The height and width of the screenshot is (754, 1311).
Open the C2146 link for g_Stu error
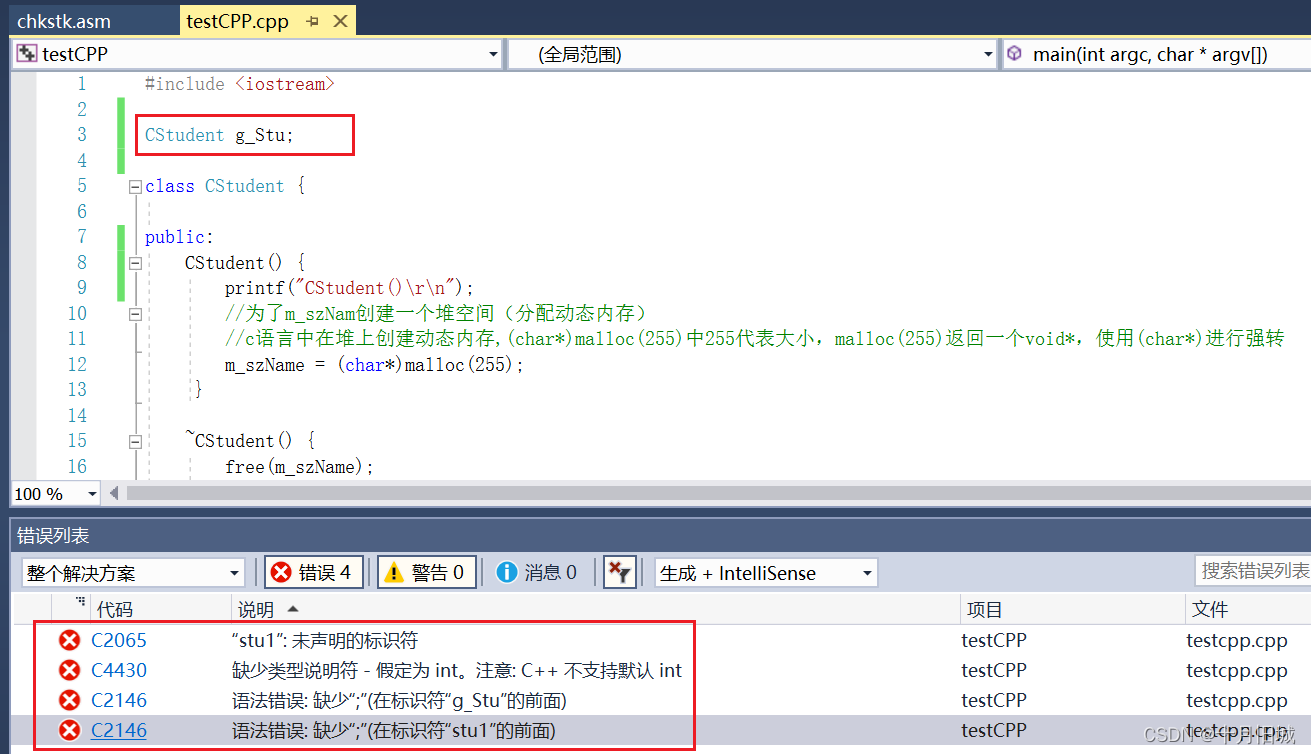119,701
